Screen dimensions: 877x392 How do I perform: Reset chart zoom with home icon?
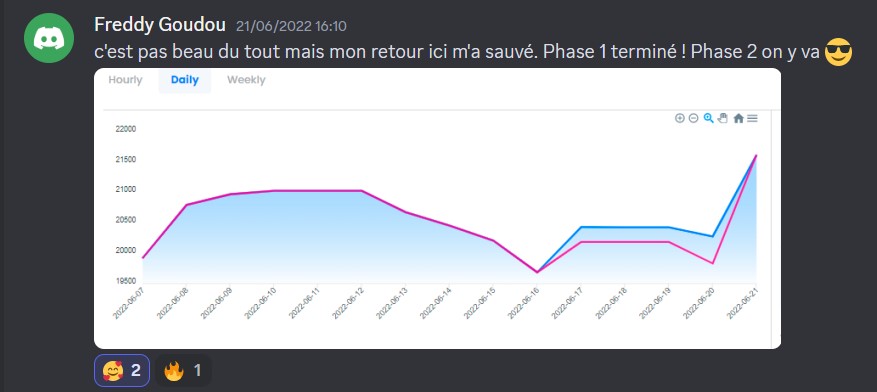tap(738, 118)
